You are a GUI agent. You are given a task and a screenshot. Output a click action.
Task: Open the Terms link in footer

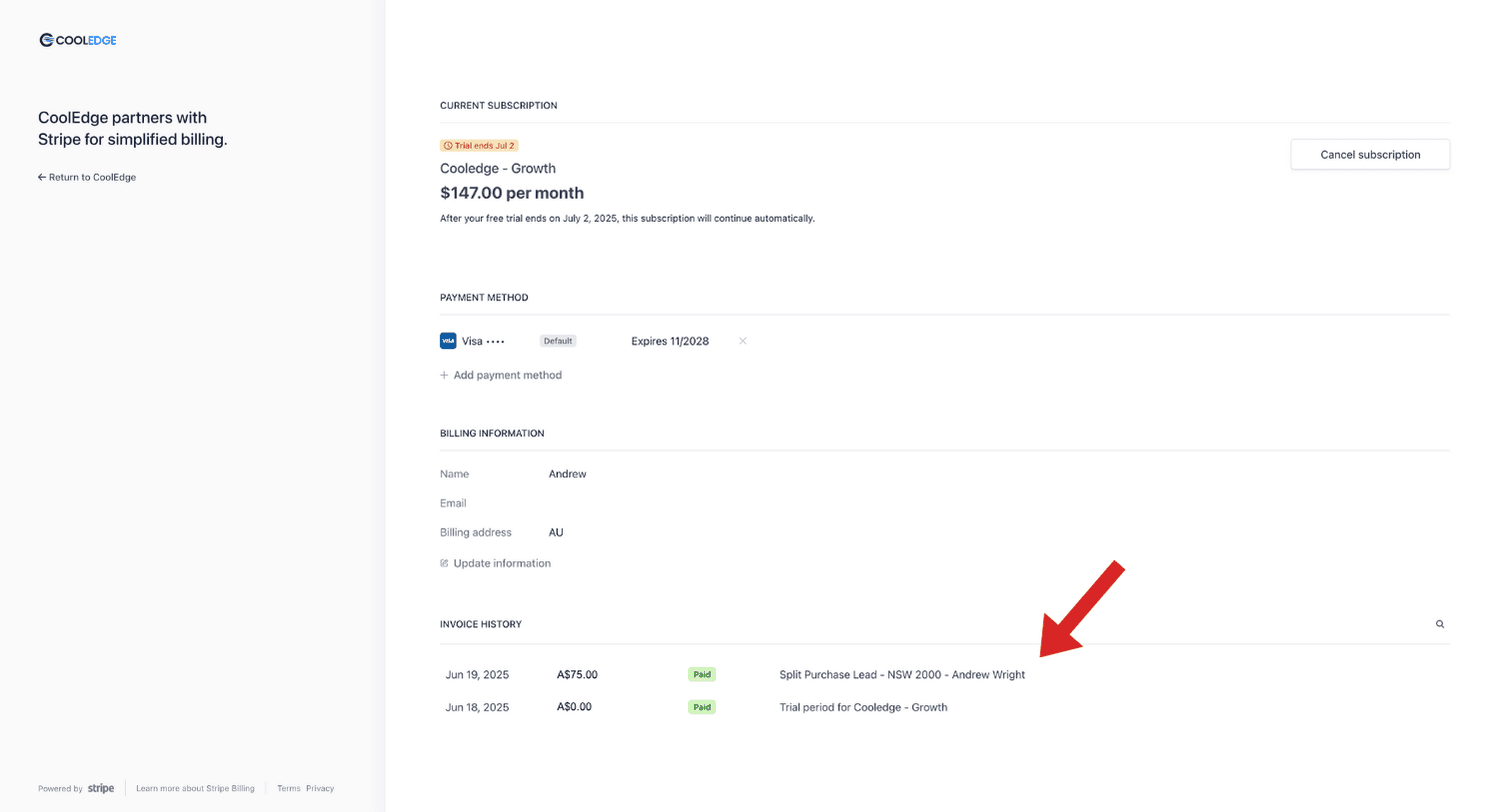point(288,788)
